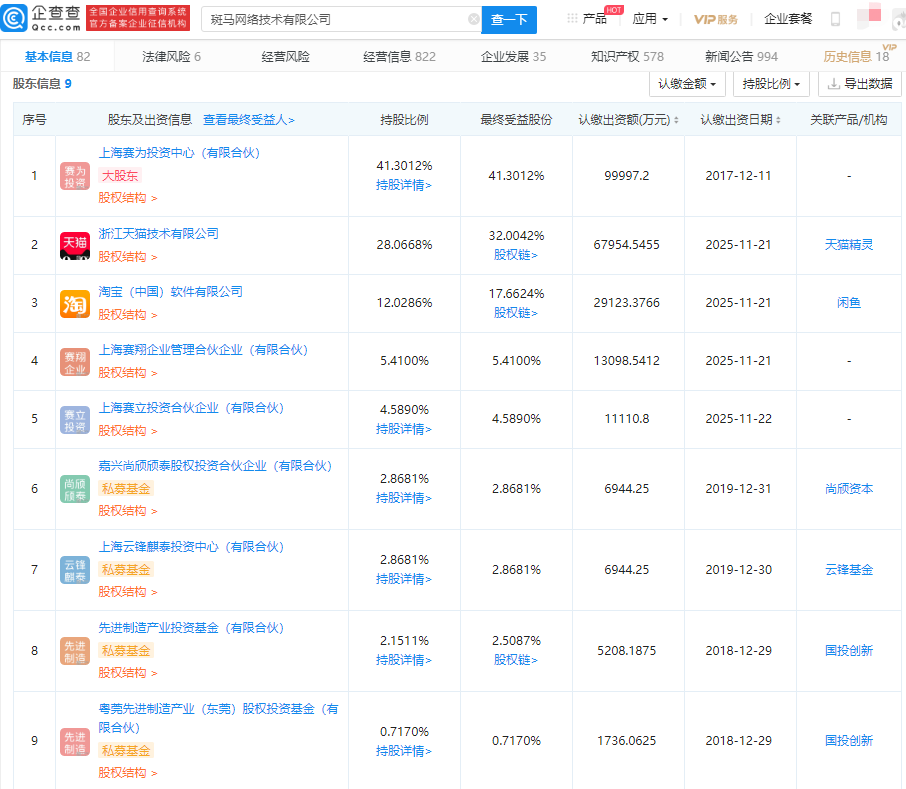This screenshot has height=789, width=906.
Task: Expand 股权结构 for 浙江天猫技术有限公司
Action: click(x=127, y=257)
